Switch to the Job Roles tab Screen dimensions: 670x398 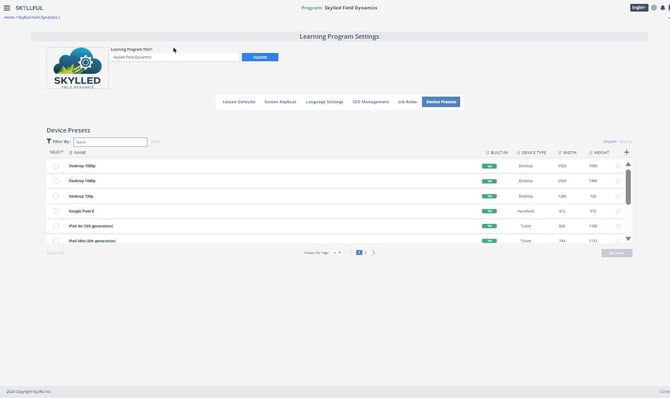407,102
